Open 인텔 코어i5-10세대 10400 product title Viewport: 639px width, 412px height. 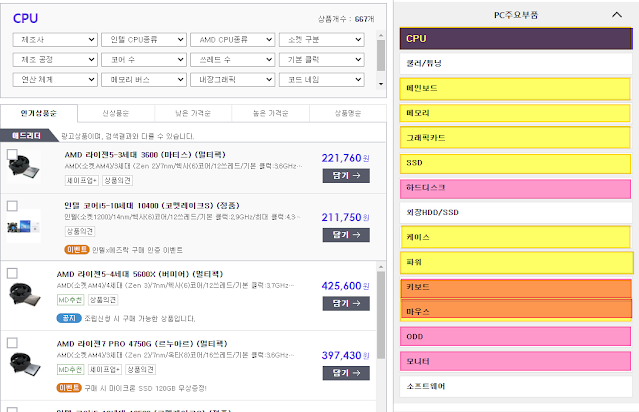tap(152, 205)
